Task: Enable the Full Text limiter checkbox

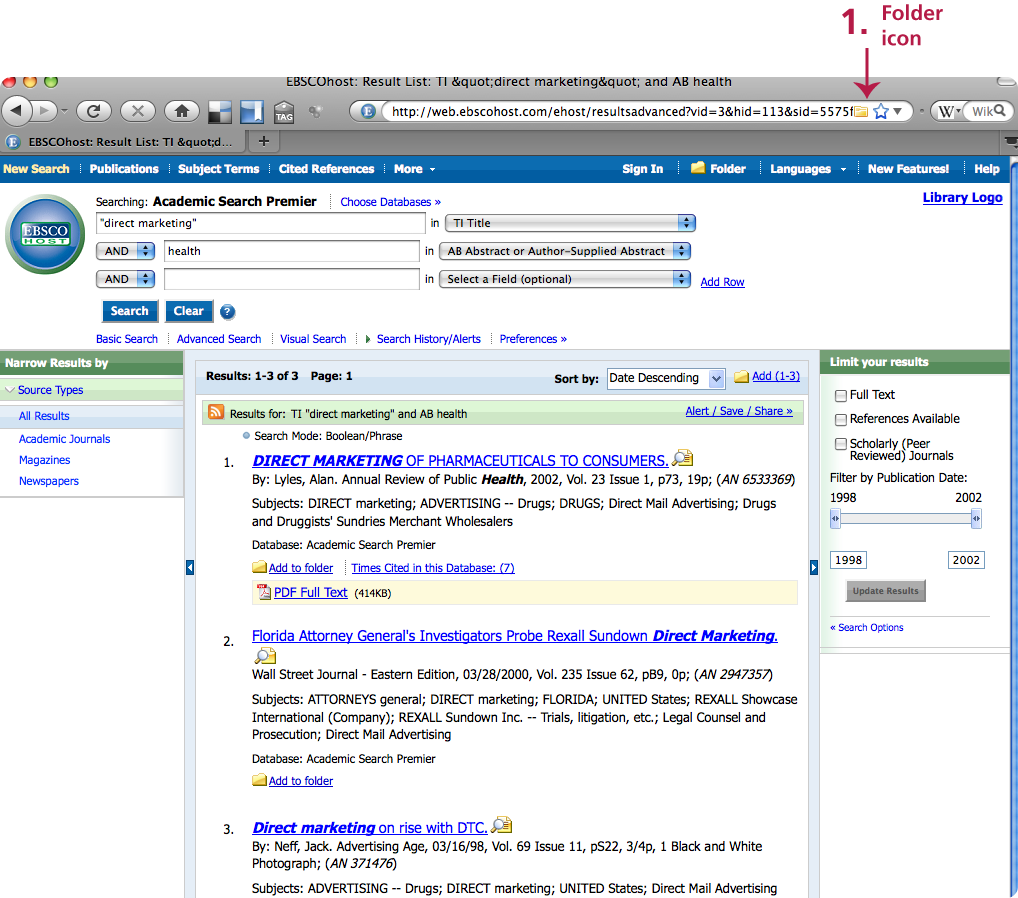Action: pyautogui.click(x=841, y=395)
